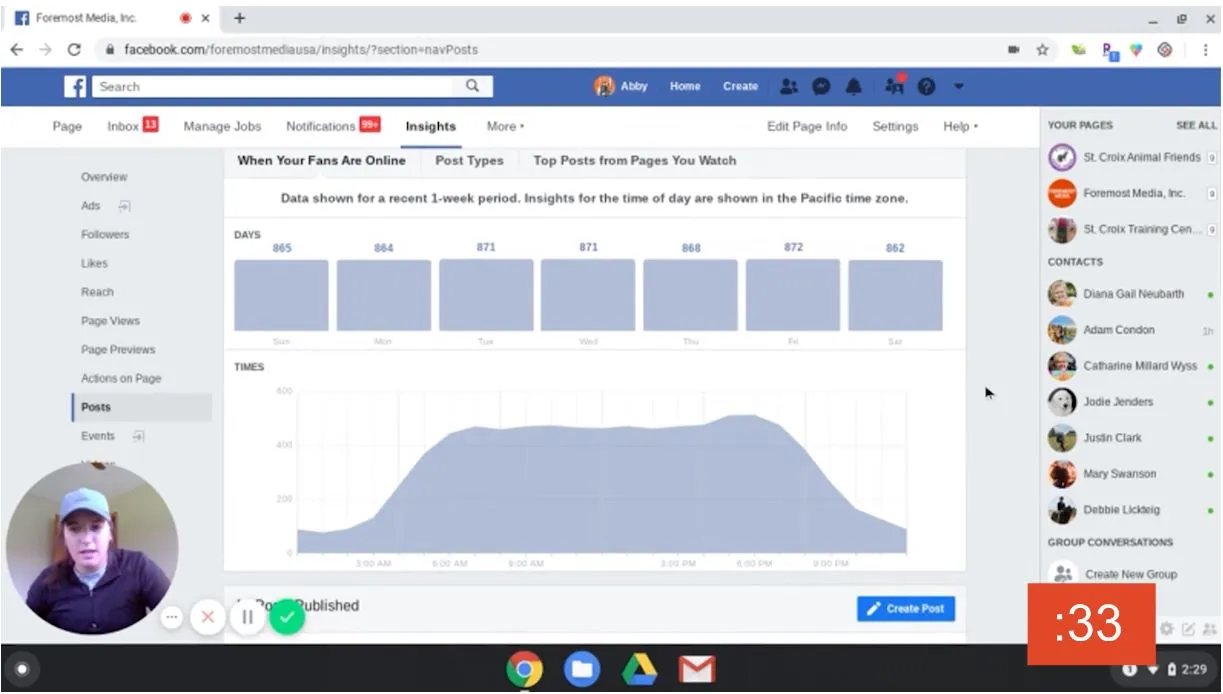Switch to the Post Types tab
1223x694 pixels.
[469, 160]
